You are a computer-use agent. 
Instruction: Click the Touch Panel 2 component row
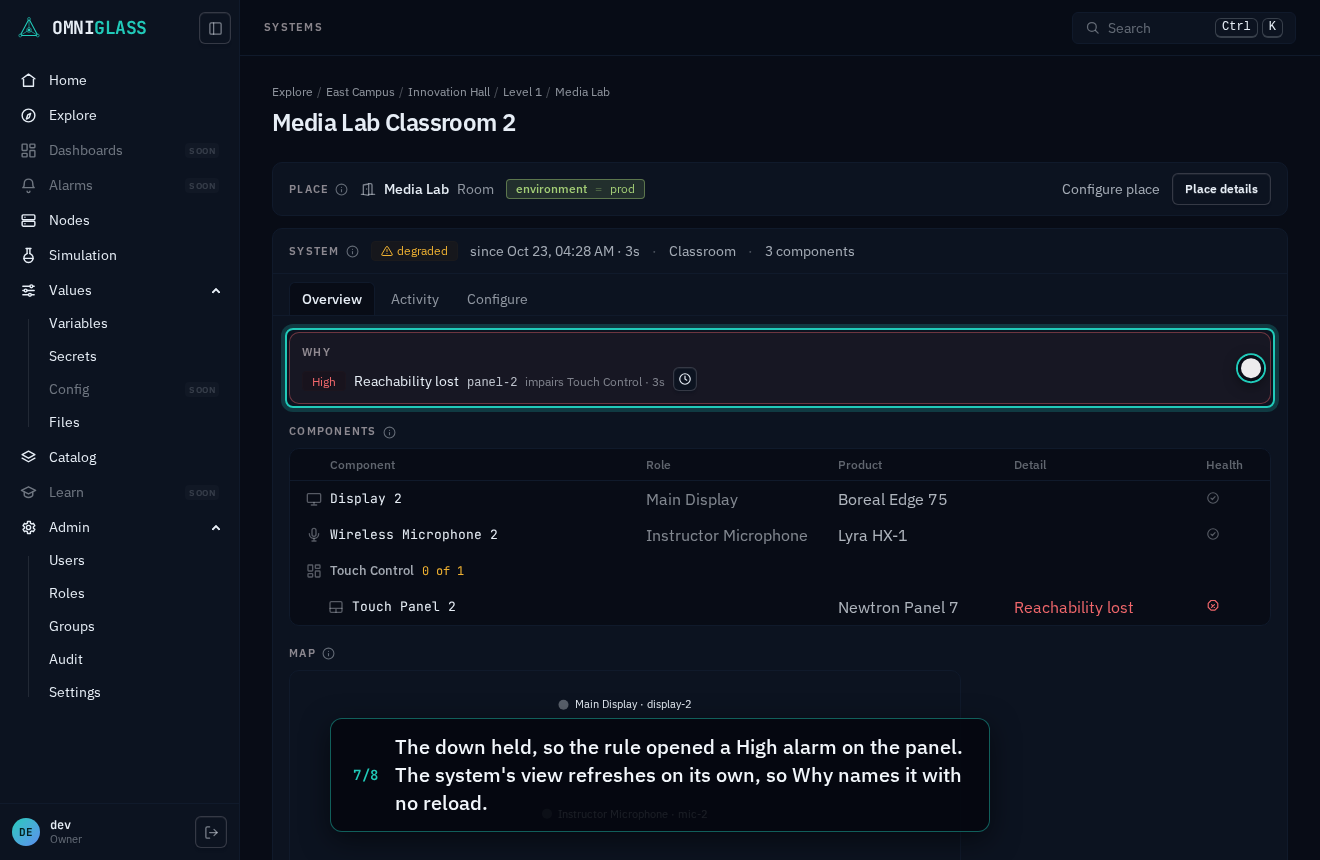pos(780,607)
